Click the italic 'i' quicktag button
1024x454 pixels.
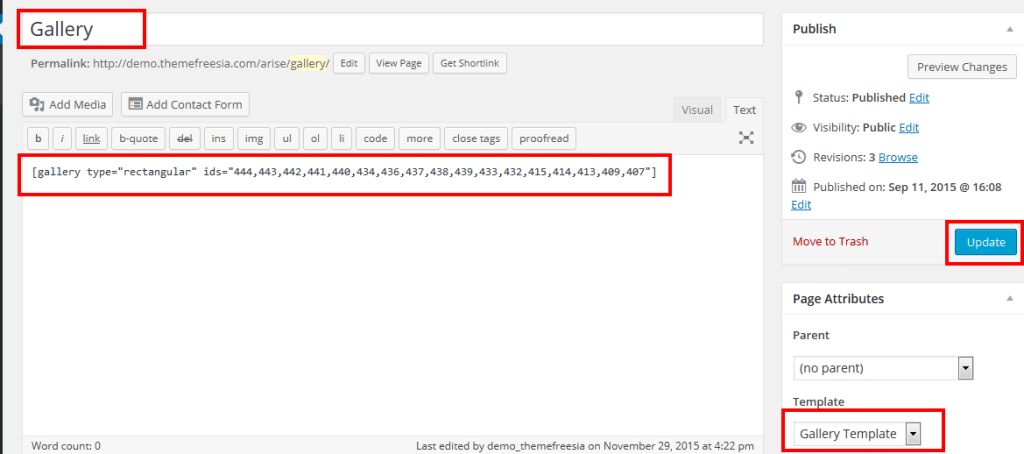click(x=62, y=138)
